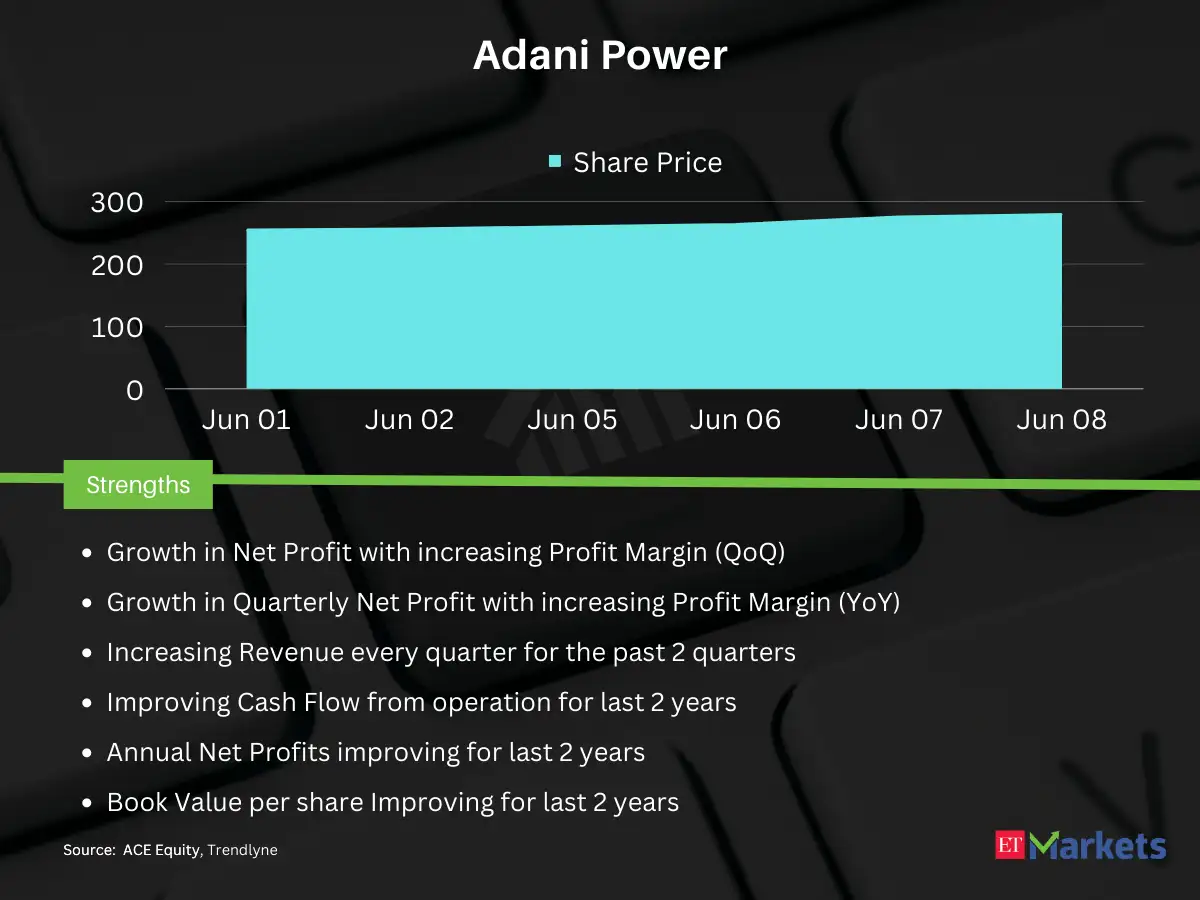
Task: Click the cyan share price area chart
Action: (x=654, y=306)
